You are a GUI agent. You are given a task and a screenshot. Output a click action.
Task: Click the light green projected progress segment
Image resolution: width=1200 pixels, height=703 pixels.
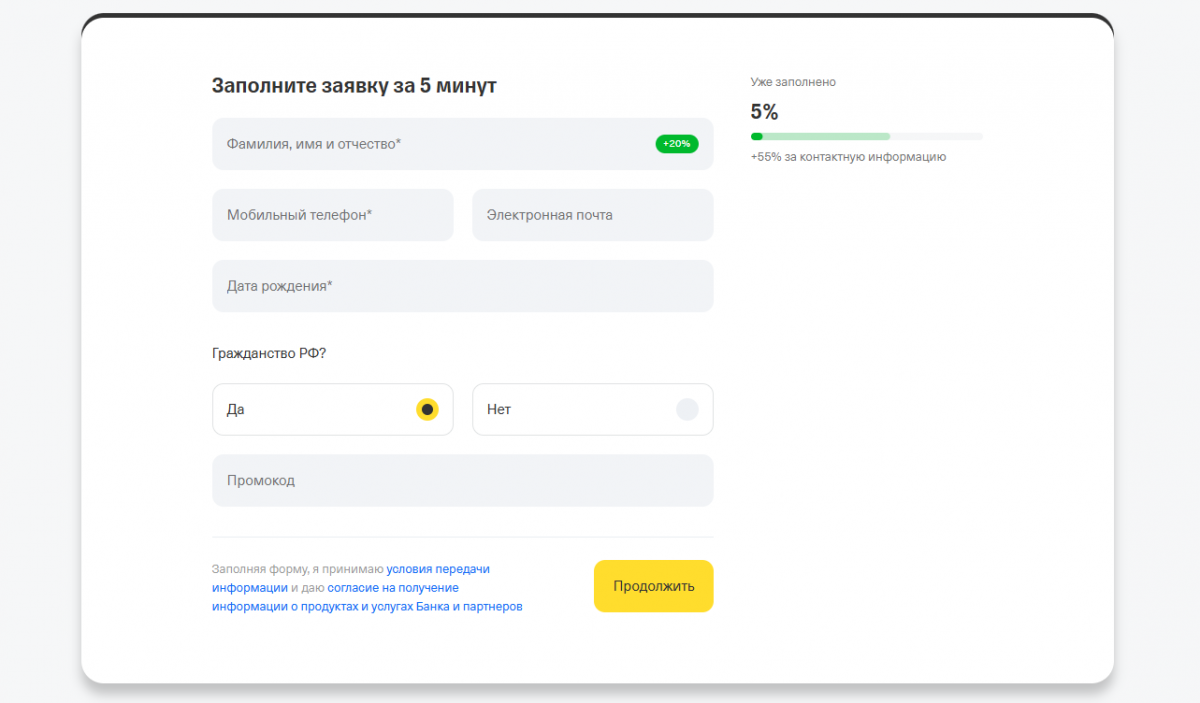(x=826, y=136)
